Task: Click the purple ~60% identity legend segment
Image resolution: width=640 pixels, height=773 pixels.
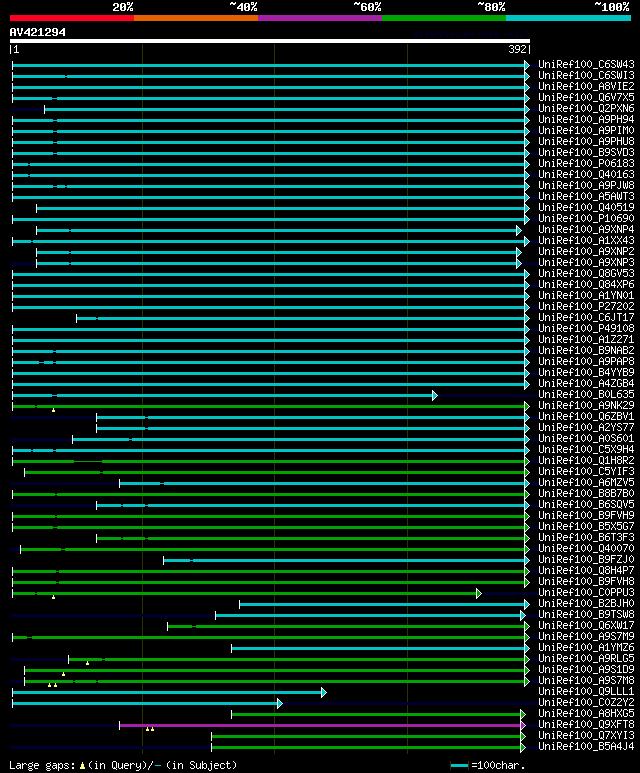Action: tap(320, 18)
